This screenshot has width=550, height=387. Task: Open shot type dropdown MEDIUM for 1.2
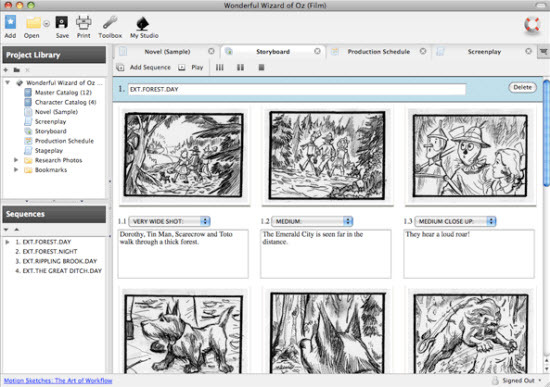(312, 221)
